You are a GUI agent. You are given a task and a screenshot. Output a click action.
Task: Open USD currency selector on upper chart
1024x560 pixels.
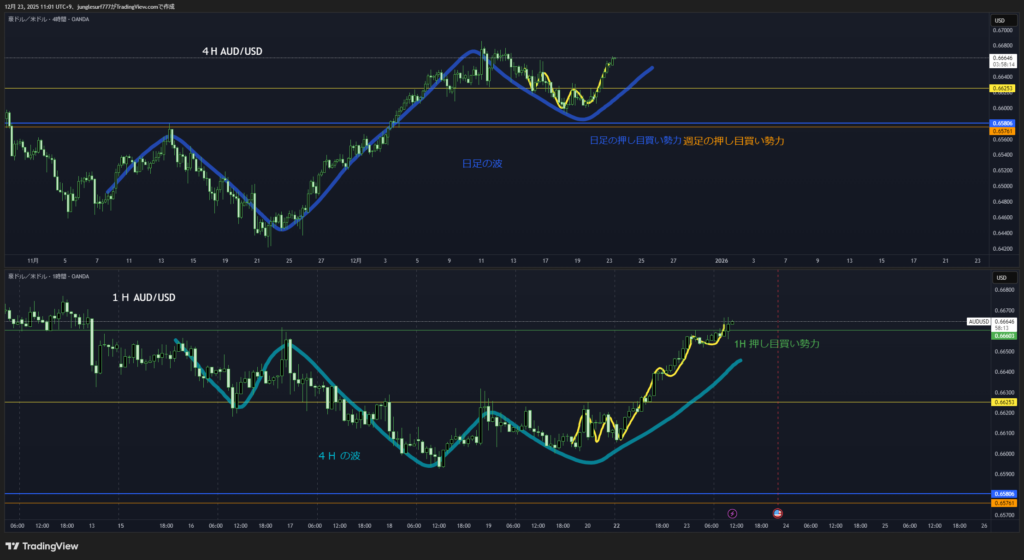[x=998, y=21]
